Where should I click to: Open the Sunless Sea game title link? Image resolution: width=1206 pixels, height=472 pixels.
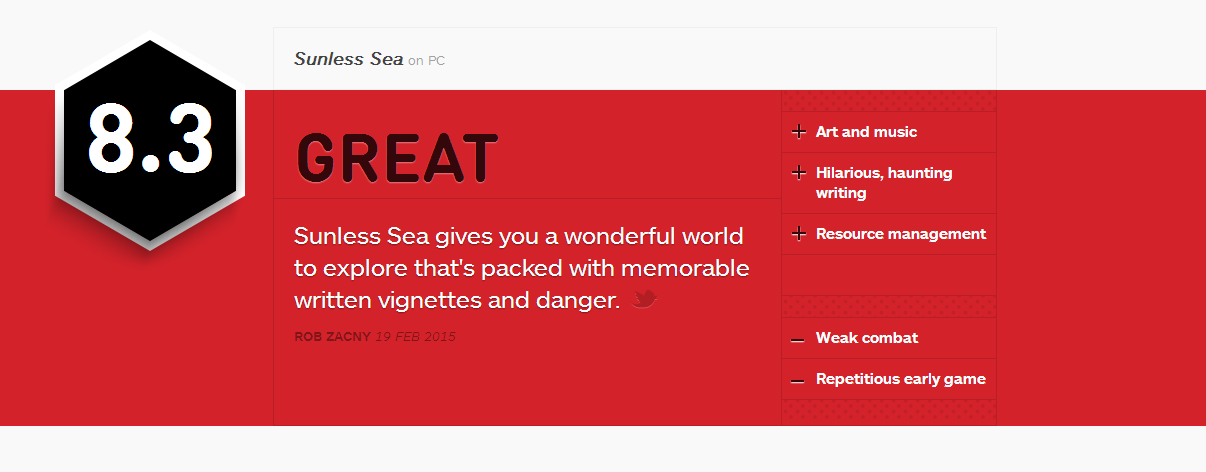(349, 59)
